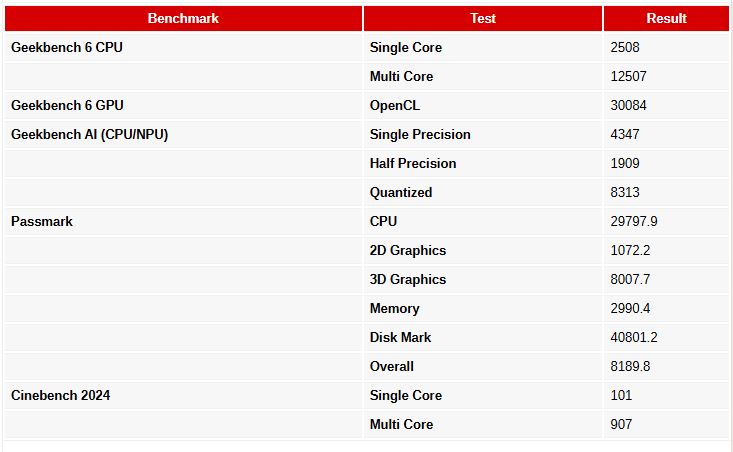Click the Cinebench 2024 benchmark cell
Screen dimensions: 733x452
pos(60,395)
